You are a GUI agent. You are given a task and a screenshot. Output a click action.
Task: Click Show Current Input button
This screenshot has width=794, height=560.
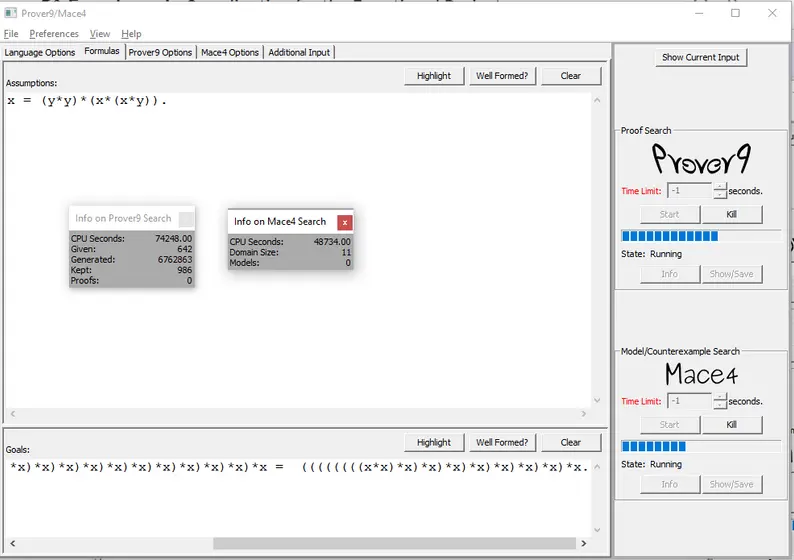[x=701, y=58]
